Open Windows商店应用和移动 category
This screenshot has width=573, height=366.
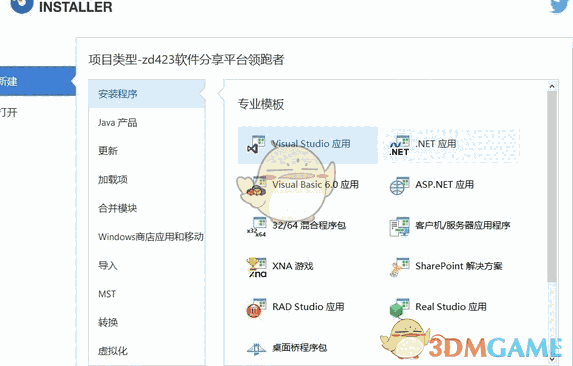[x=147, y=237]
